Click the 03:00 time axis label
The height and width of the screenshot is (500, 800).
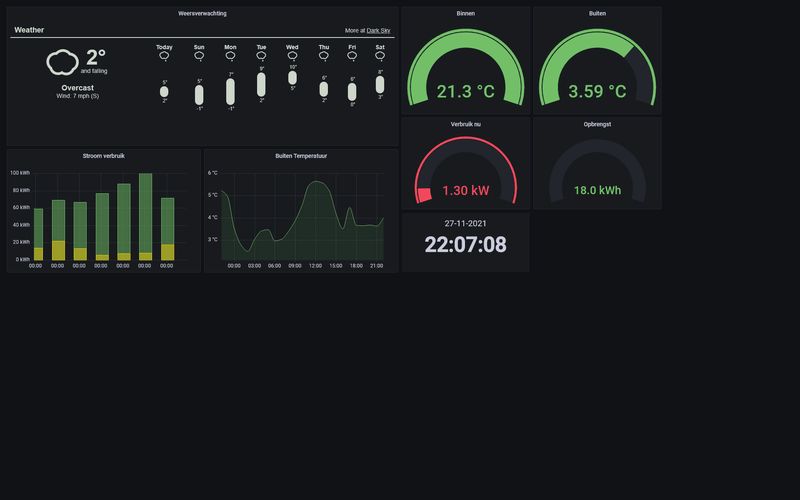pos(254,266)
